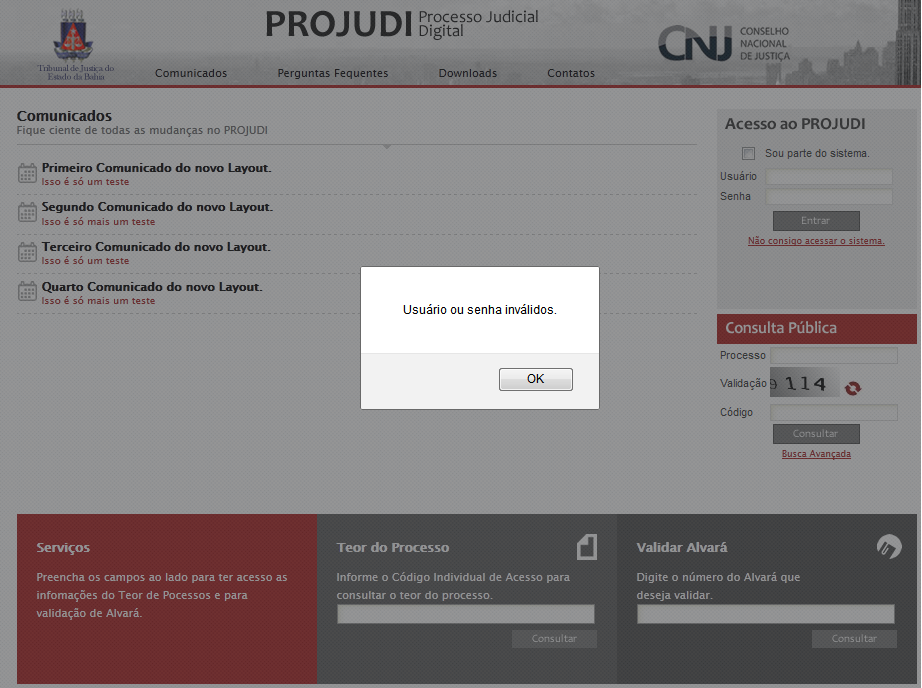Viewport: 922px width, 688px height.
Task: Focus the Usuário input field
Action: 828,177
